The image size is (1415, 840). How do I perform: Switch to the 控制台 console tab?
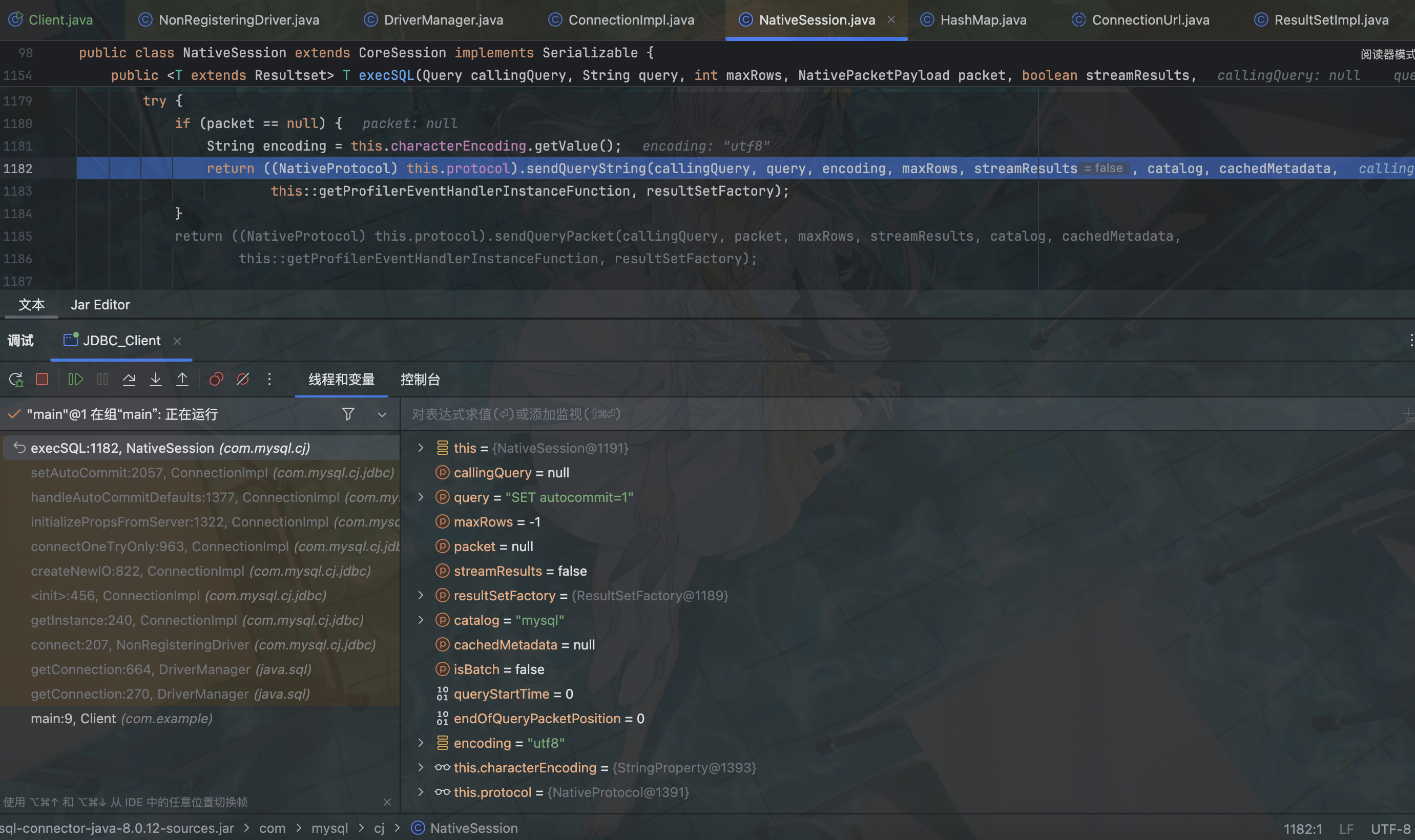pos(420,379)
